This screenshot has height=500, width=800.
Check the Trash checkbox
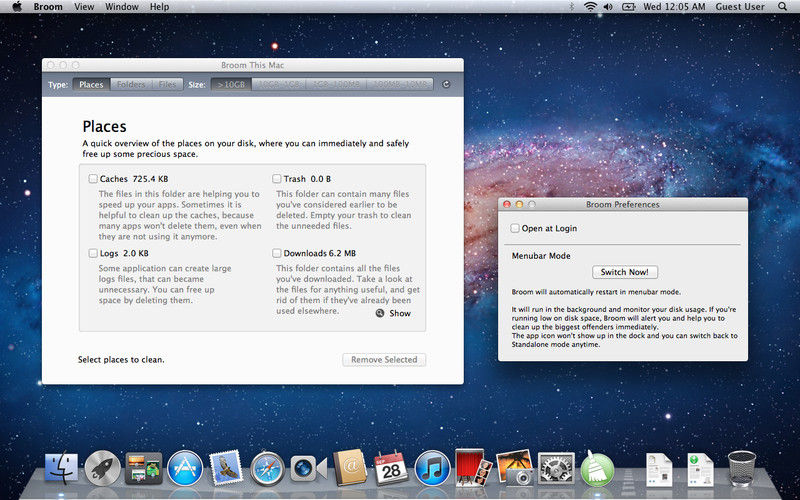(x=277, y=179)
